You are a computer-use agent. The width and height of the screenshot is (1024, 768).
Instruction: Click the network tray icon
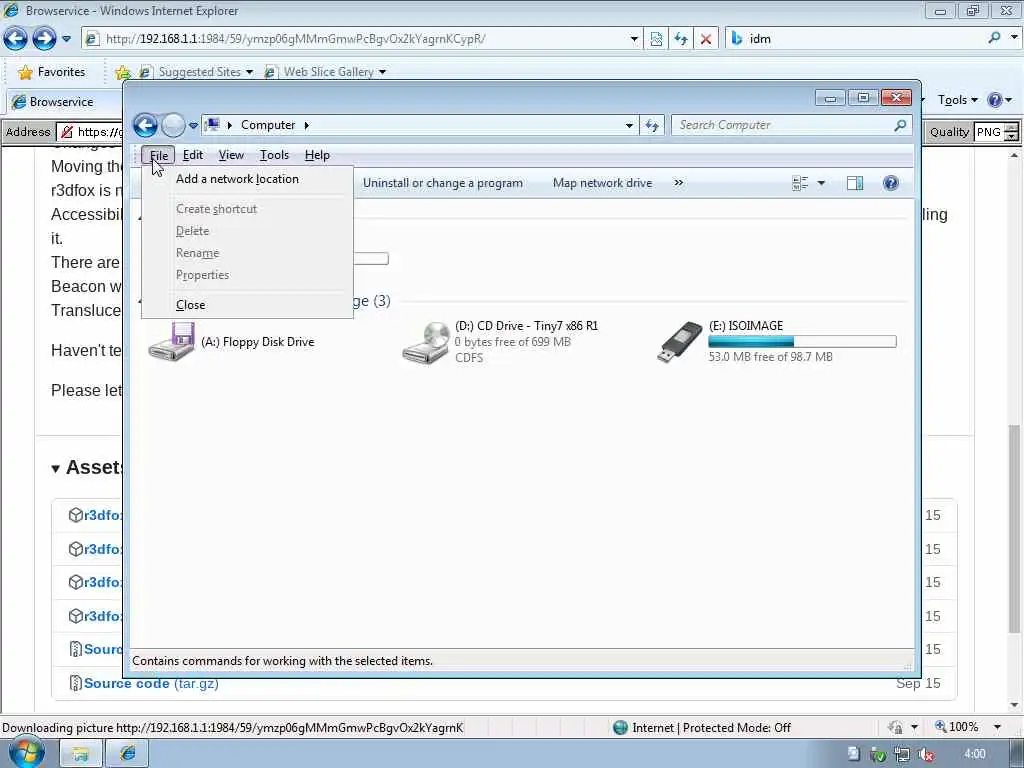click(902, 755)
